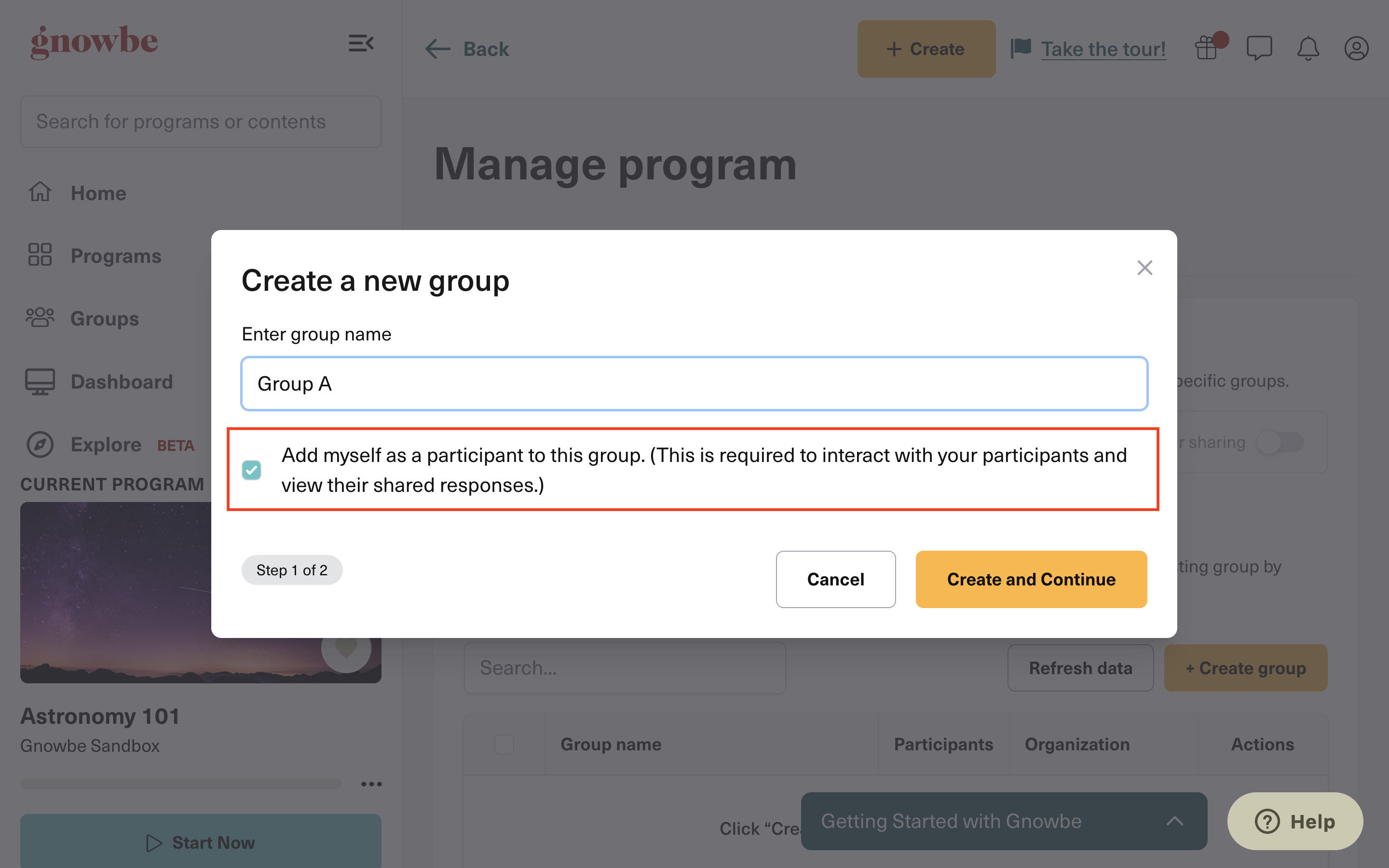Open the user profile icon
This screenshot has width=1389, height=868.
pyautogui.click(x=1356, y=48)
